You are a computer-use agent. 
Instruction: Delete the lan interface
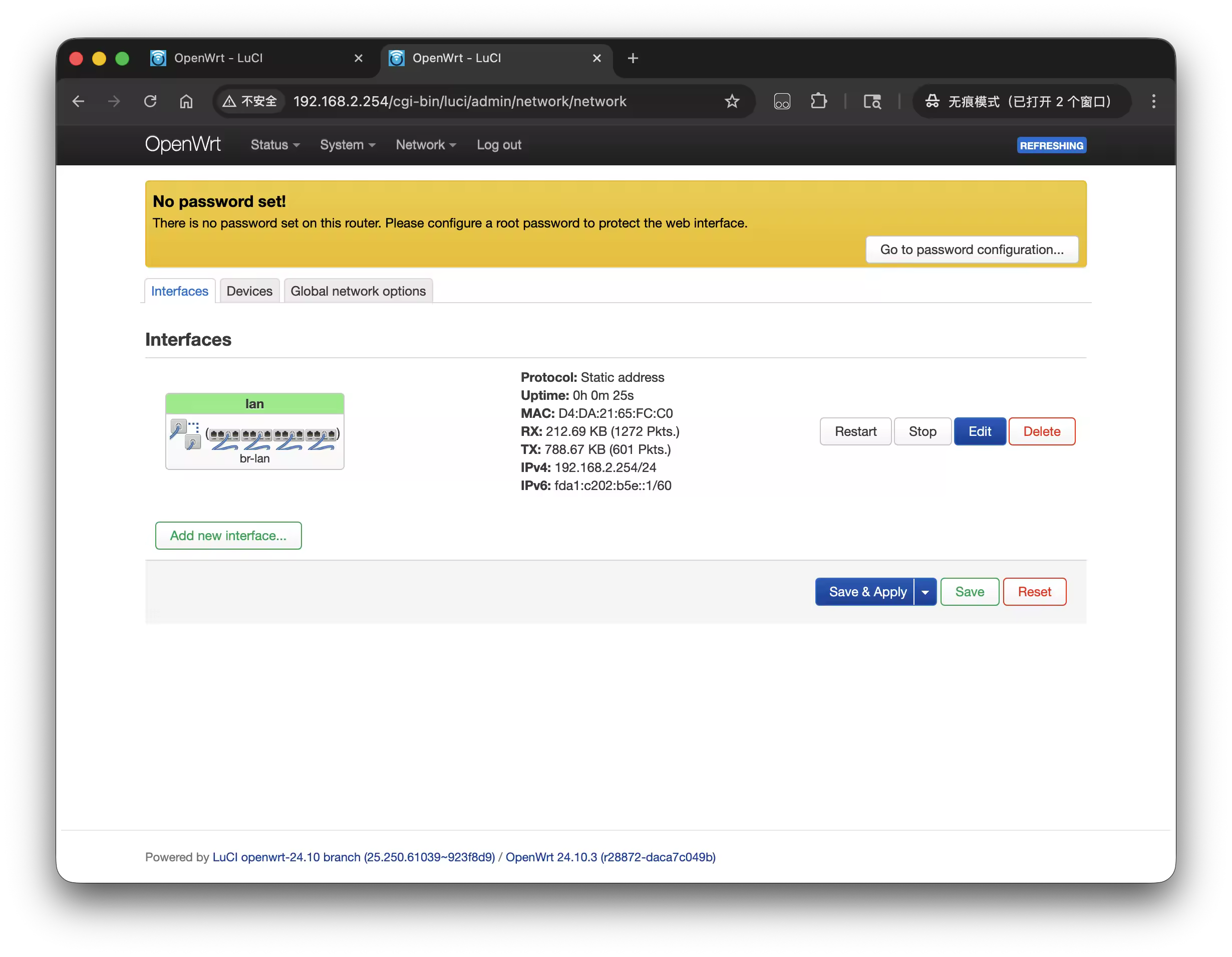click(1042, 432)
